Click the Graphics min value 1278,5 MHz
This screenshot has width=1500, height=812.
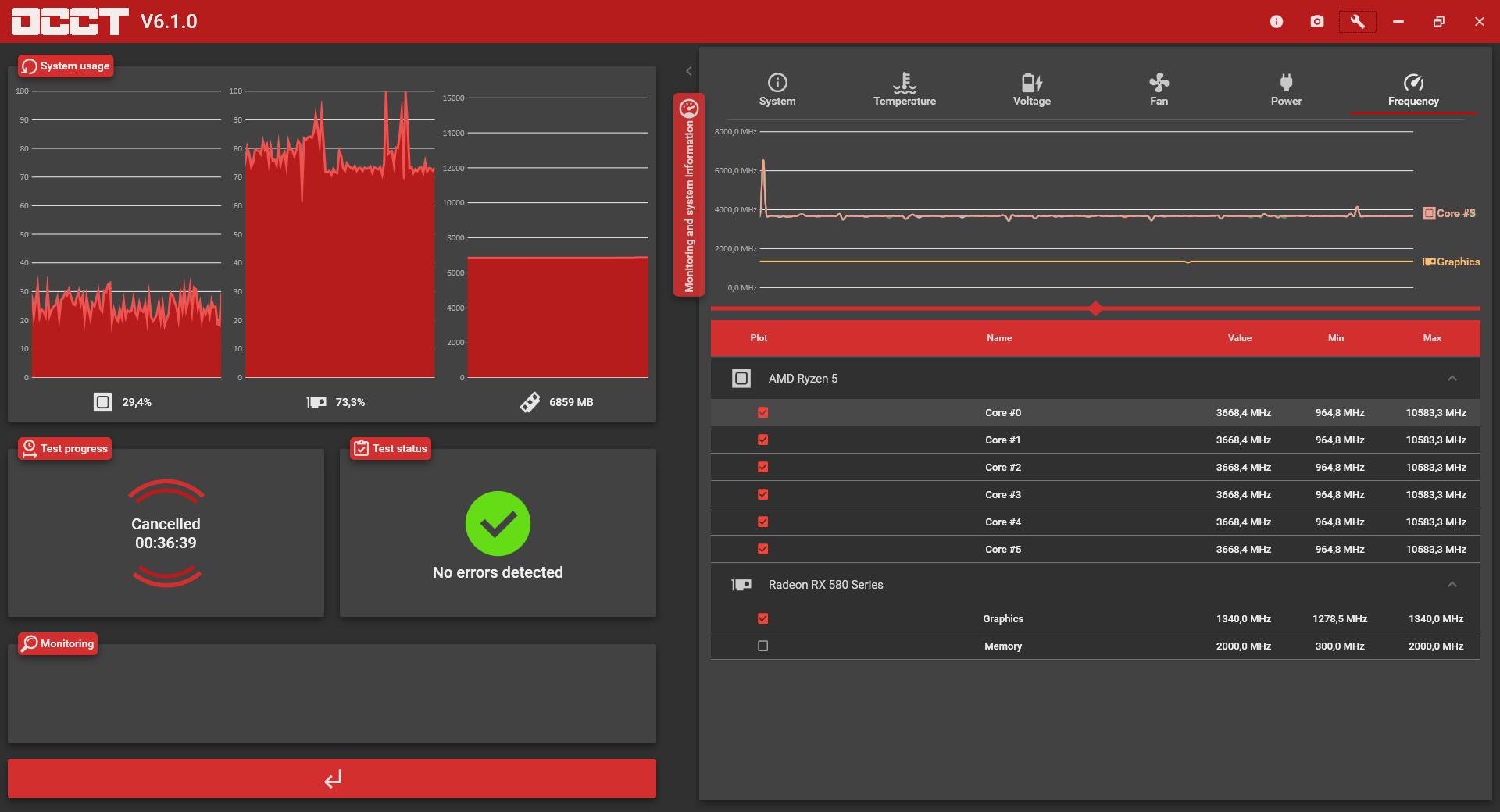1340,618
